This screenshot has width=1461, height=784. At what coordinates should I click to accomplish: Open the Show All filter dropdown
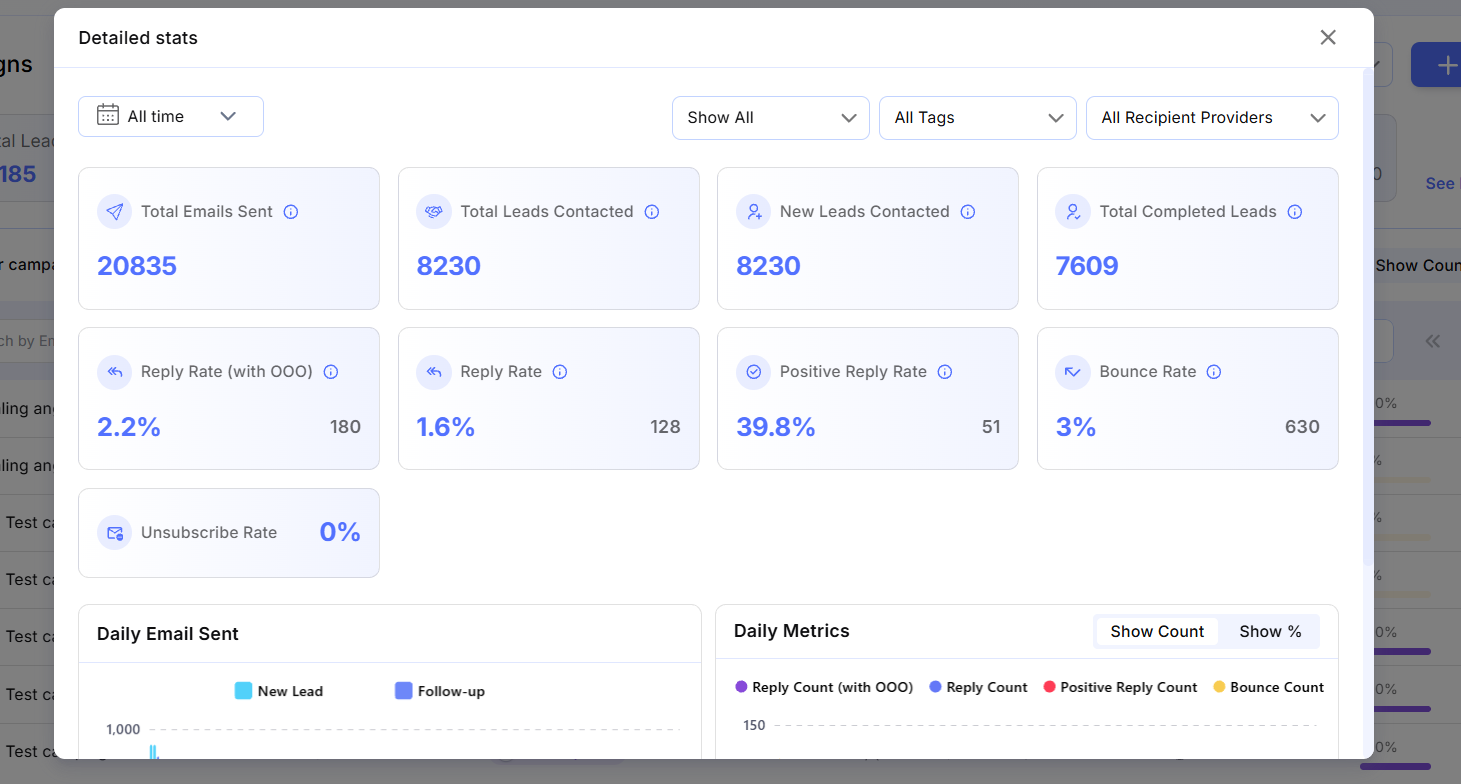click(771, 117)
